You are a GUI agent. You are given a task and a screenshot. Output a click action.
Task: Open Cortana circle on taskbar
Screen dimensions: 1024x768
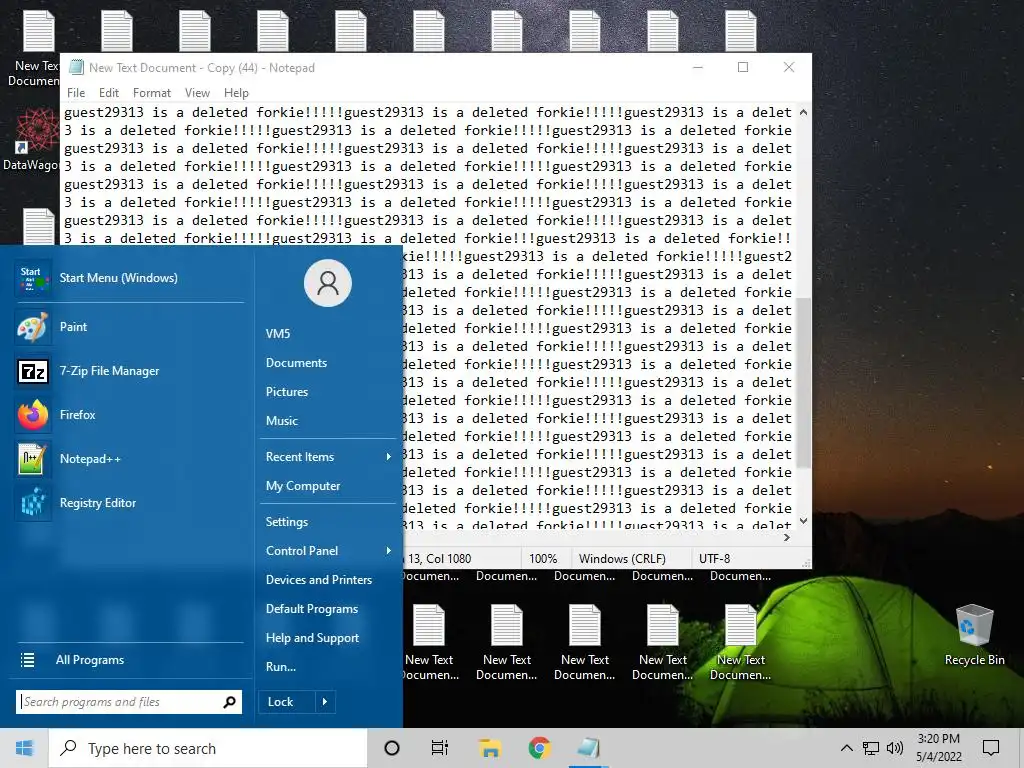[x=392, y=748]
